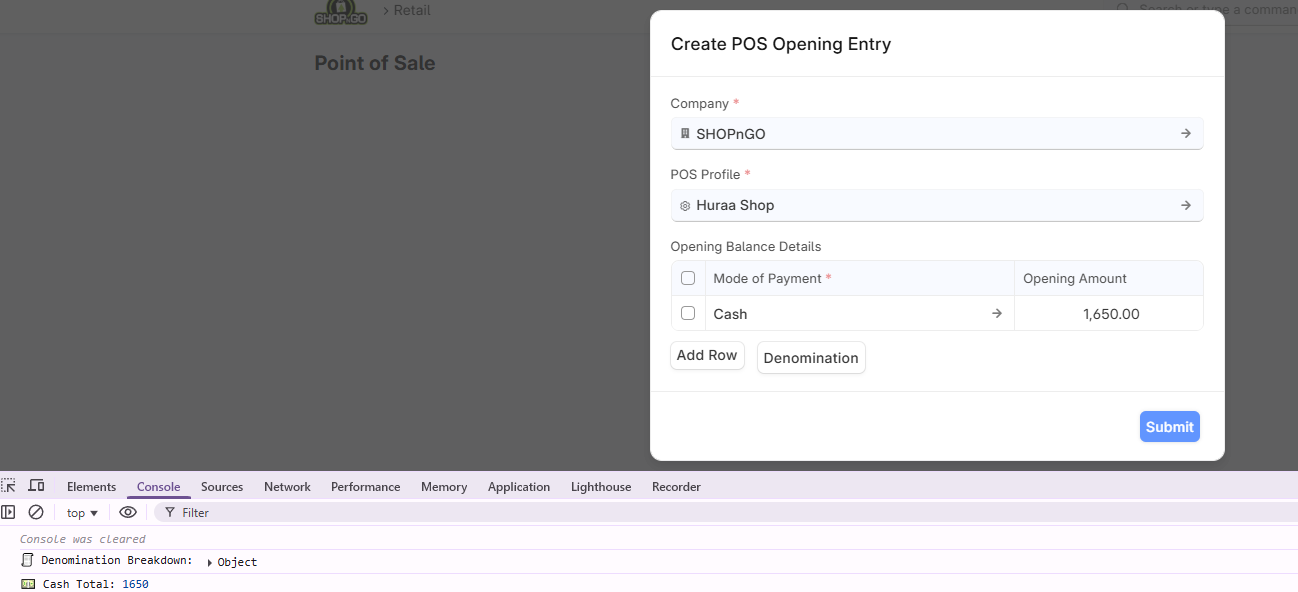The image size is (1298, 592).
Task: Open the Company link arrow beside SHOPnGO
Action: coord(1186,133)
